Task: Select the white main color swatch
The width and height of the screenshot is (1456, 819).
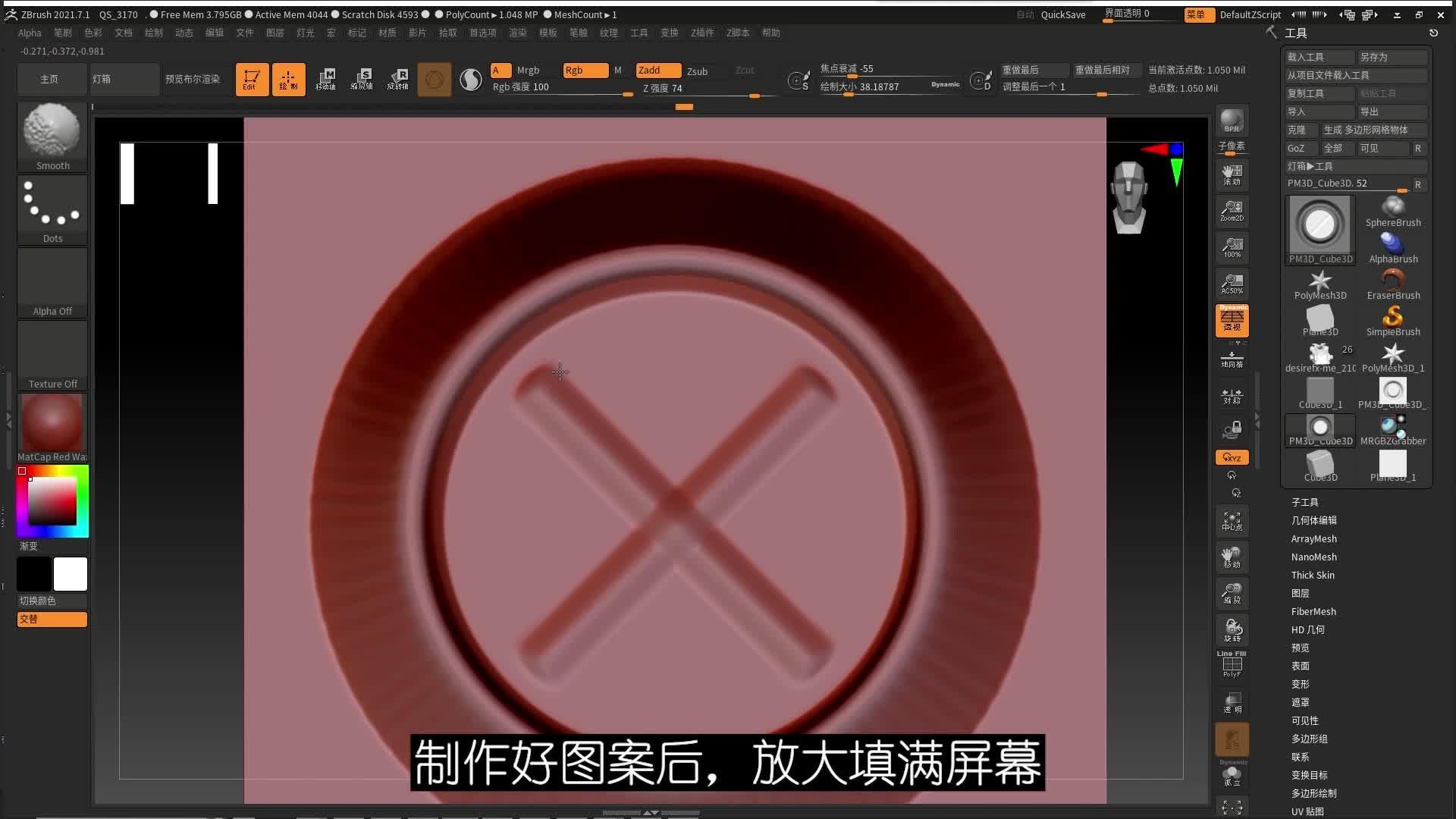Action: tap(71, 574)
